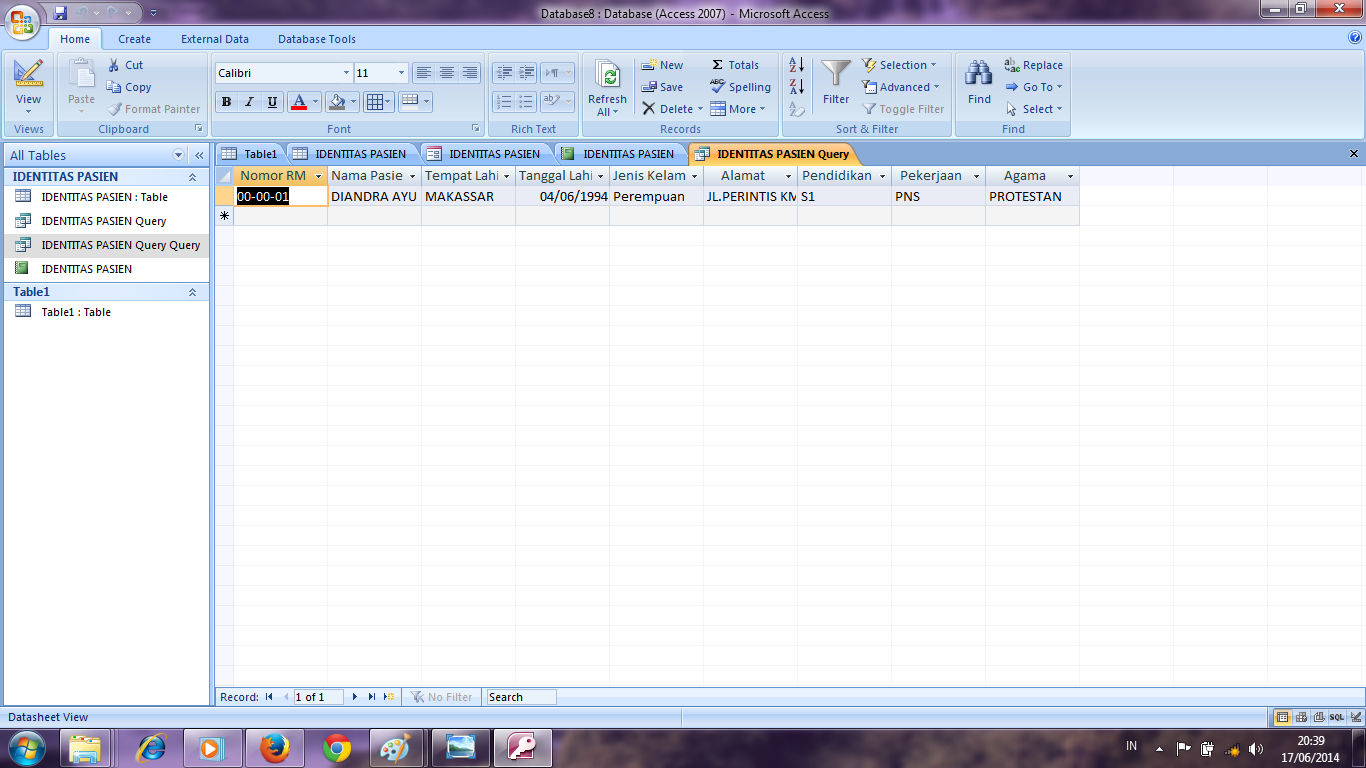Viewport: 1366px width, 768px height.
Task: Click the record number box
Action: click(x=317, y=697)
